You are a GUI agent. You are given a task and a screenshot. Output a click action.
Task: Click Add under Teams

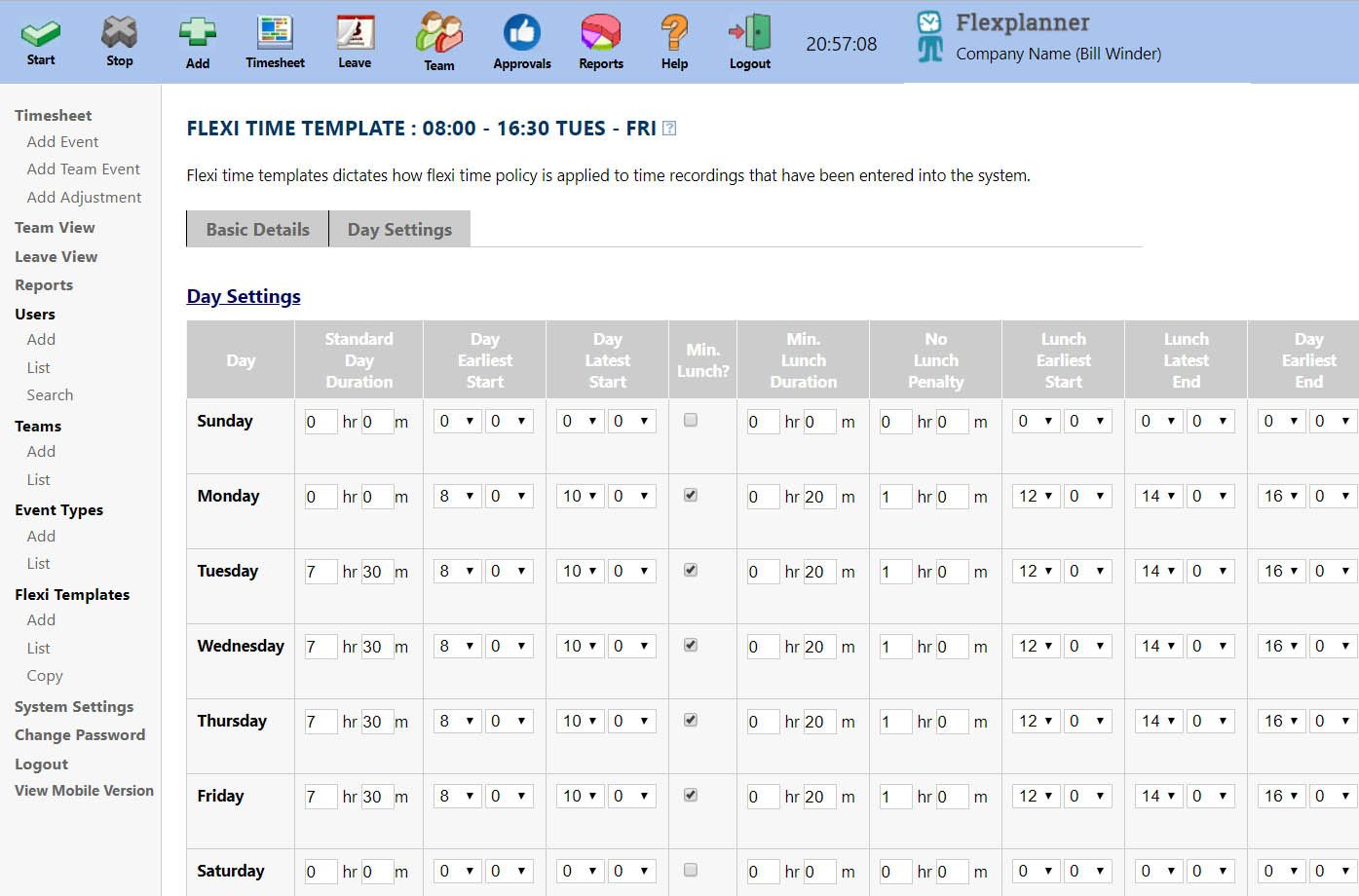click(x=41, y=452)
